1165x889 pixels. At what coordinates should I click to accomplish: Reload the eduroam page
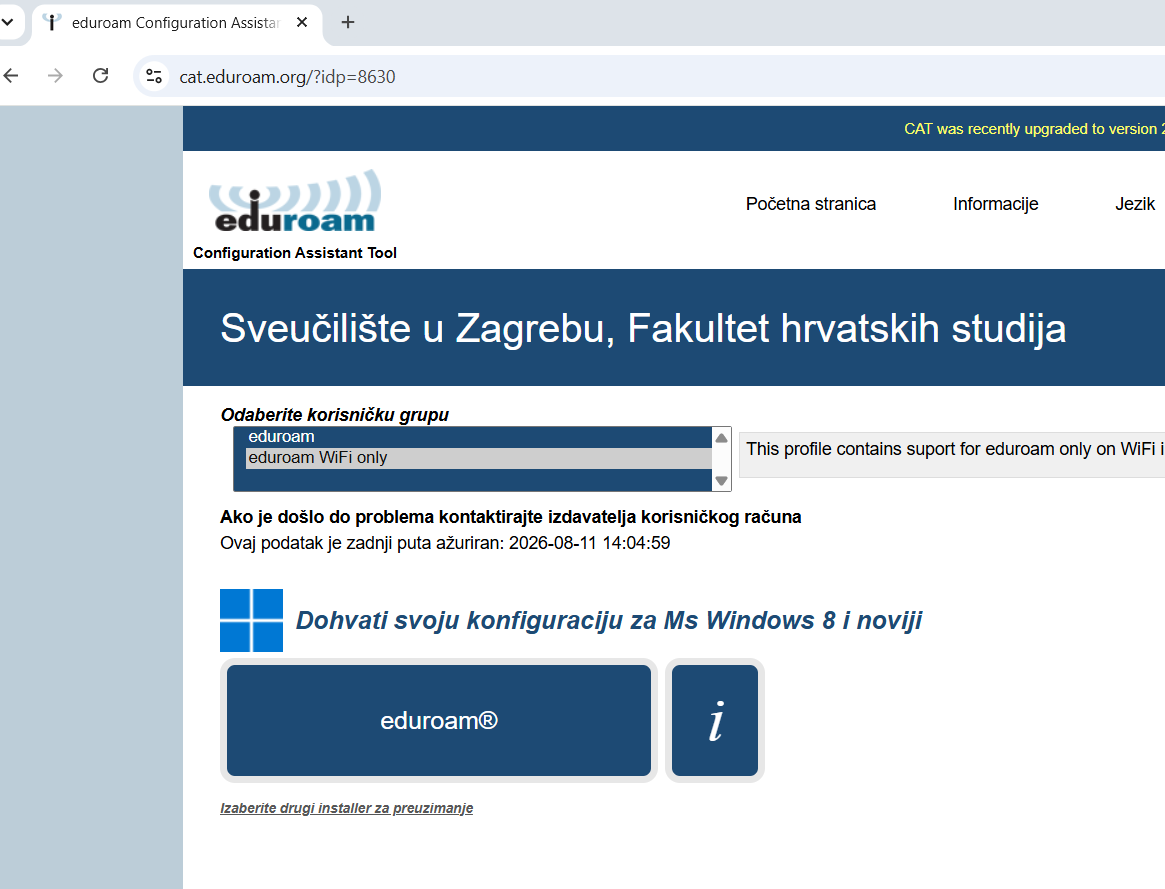click(100, 76)
